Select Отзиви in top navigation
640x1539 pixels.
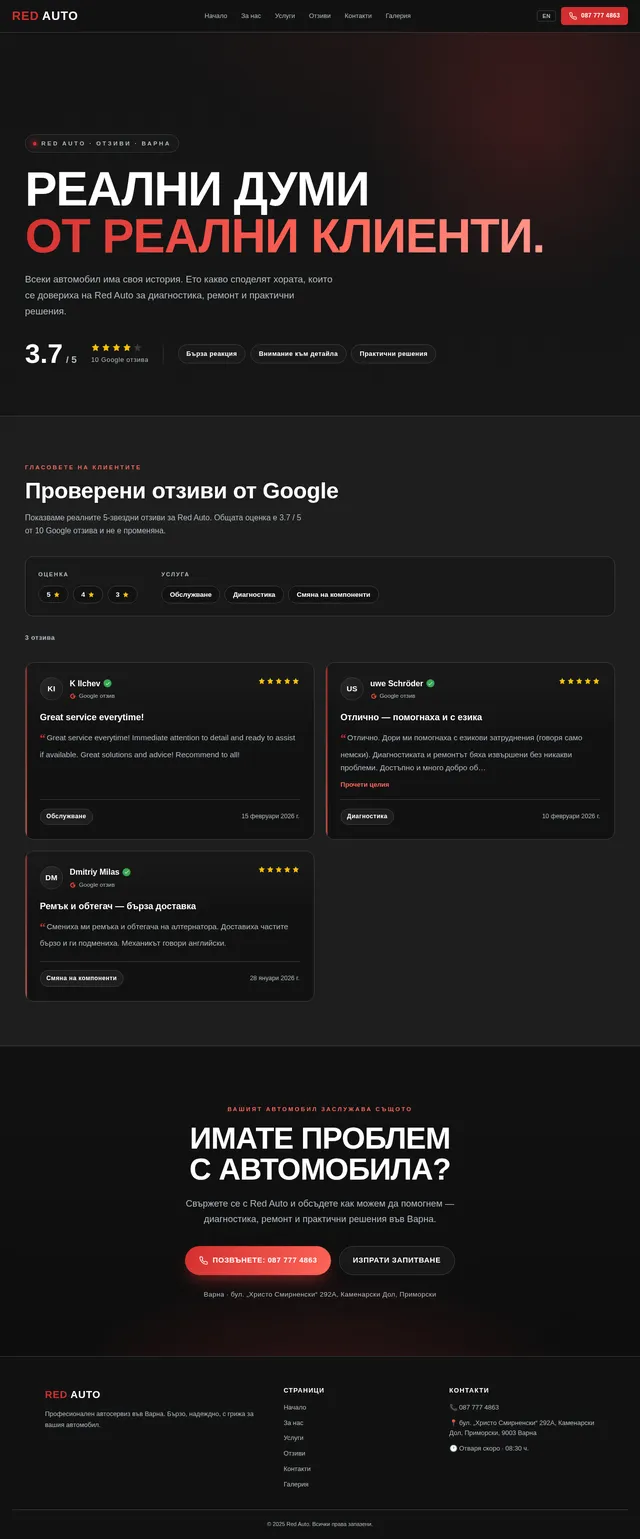[x=320, y=16]
